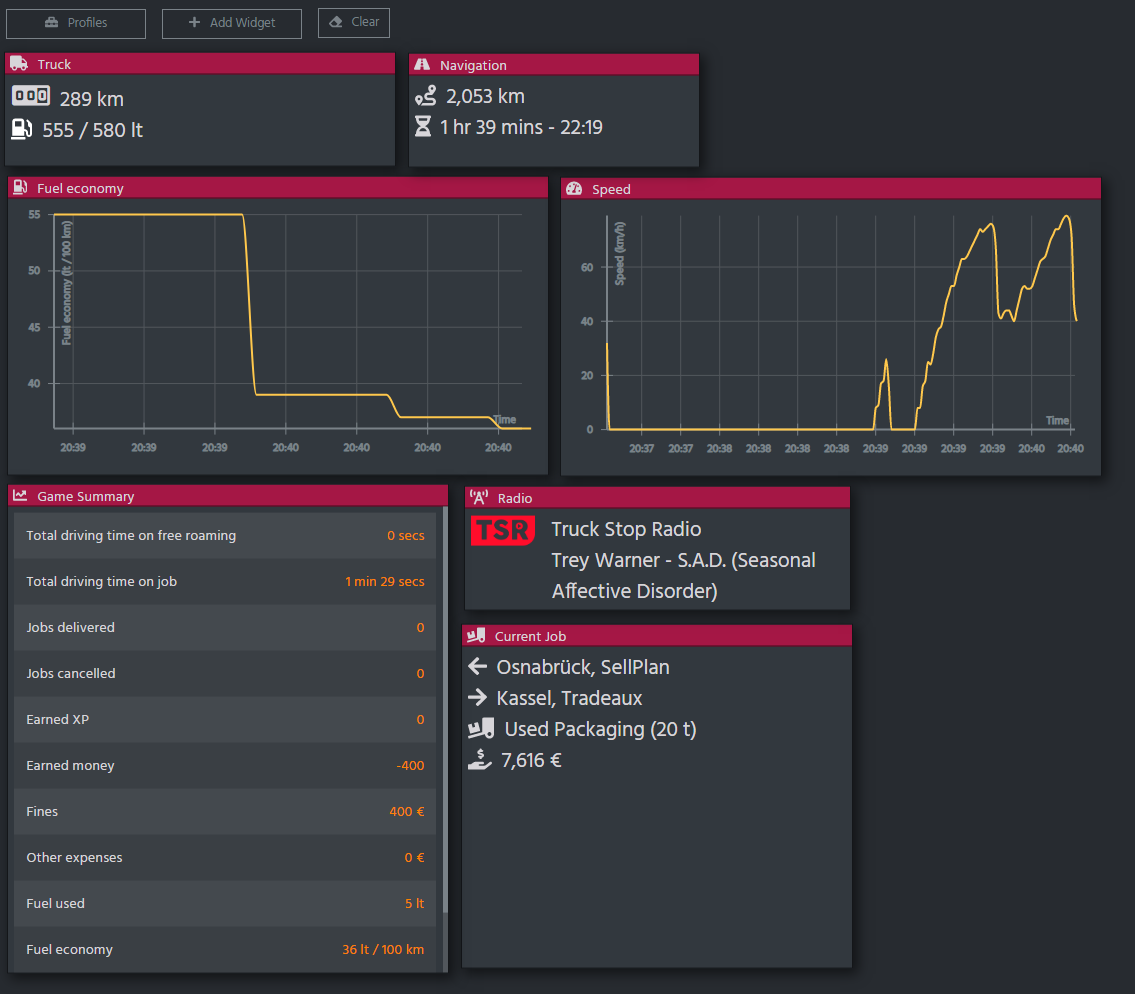Click the odometer icon next to 289 km
Image resolution: width=1135 pixels, height=994 pixels.
[x=29, y=97]
